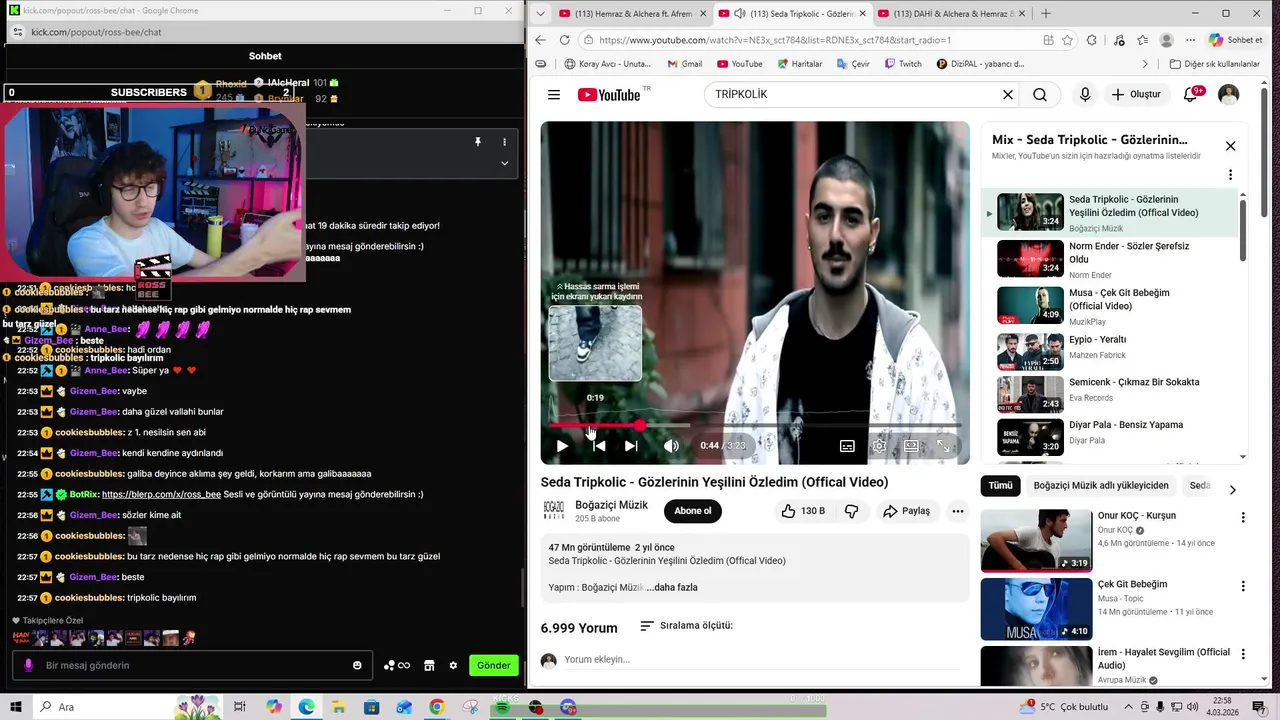Open video player settings gear
This screenshot has width=1280, height=720.
[x=879, y=446]
